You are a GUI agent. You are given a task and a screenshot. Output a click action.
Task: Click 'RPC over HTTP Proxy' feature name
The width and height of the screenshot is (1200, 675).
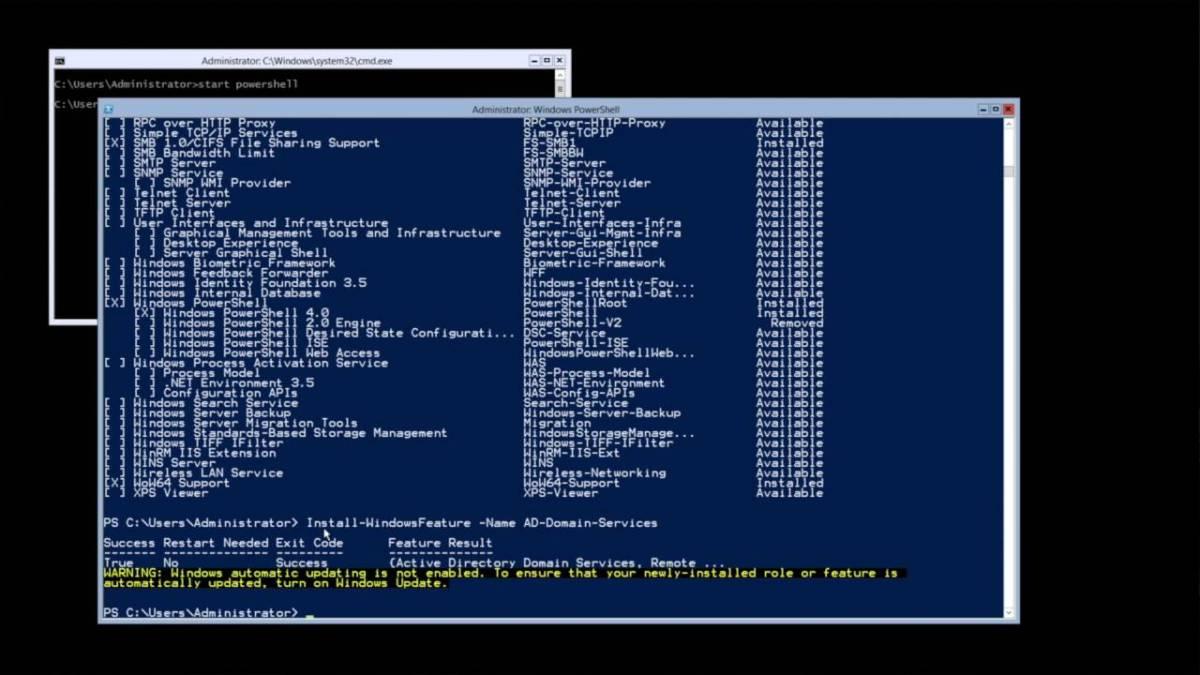tap(204, 123)
